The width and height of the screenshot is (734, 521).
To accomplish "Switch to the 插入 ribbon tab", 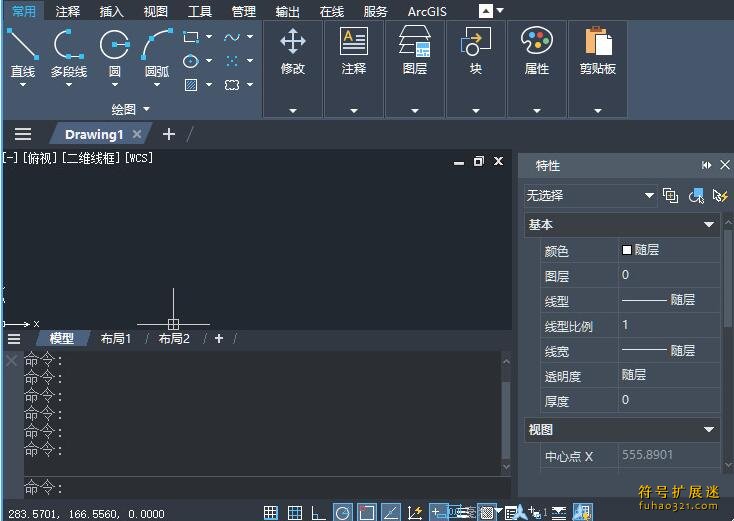I will (111, 11).
